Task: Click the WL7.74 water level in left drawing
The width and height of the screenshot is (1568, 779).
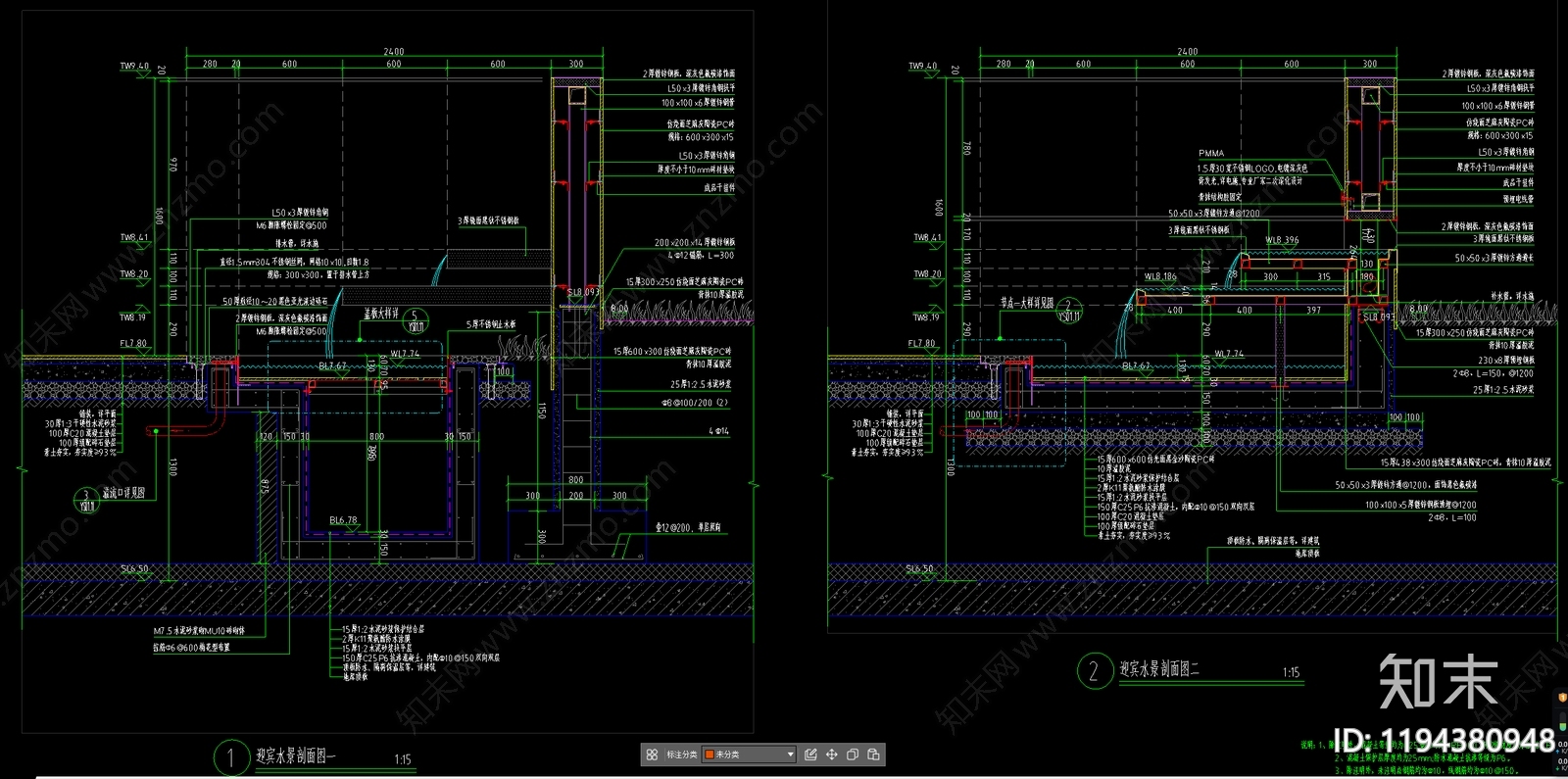Action: click(x=405, y=354)
